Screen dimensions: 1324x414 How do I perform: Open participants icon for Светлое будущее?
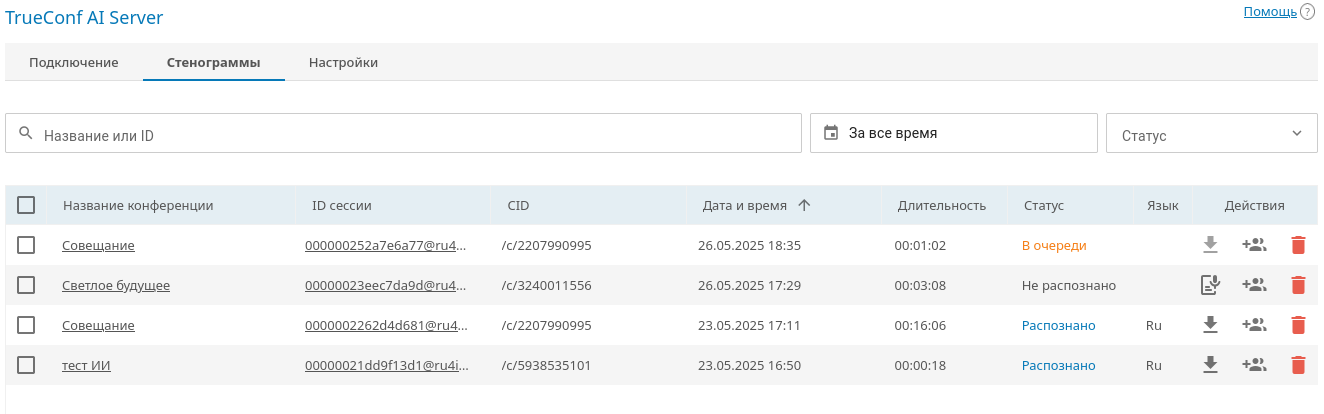pos(1254,284)
